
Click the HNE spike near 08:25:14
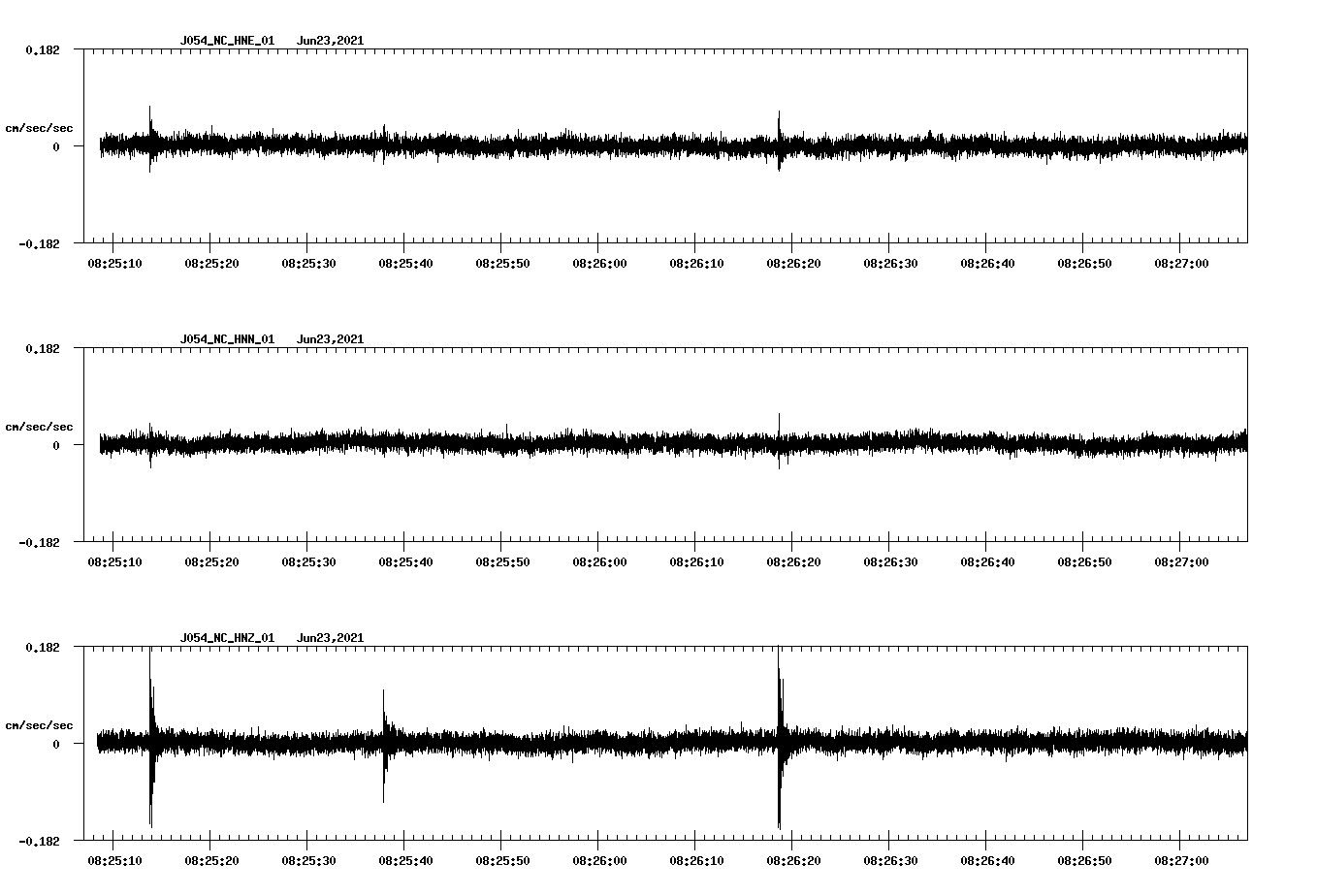(150, 139)
